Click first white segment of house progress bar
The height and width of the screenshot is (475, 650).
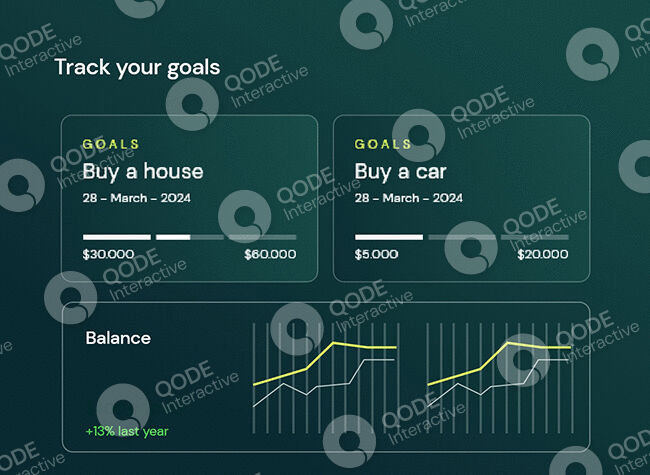point(117,237)
